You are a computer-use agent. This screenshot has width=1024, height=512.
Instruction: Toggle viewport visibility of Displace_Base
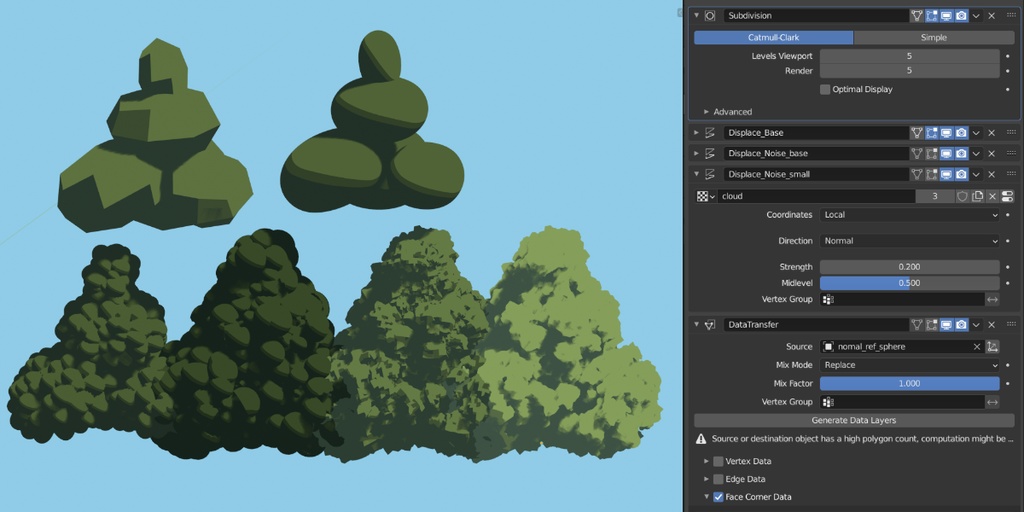(946, 133)
